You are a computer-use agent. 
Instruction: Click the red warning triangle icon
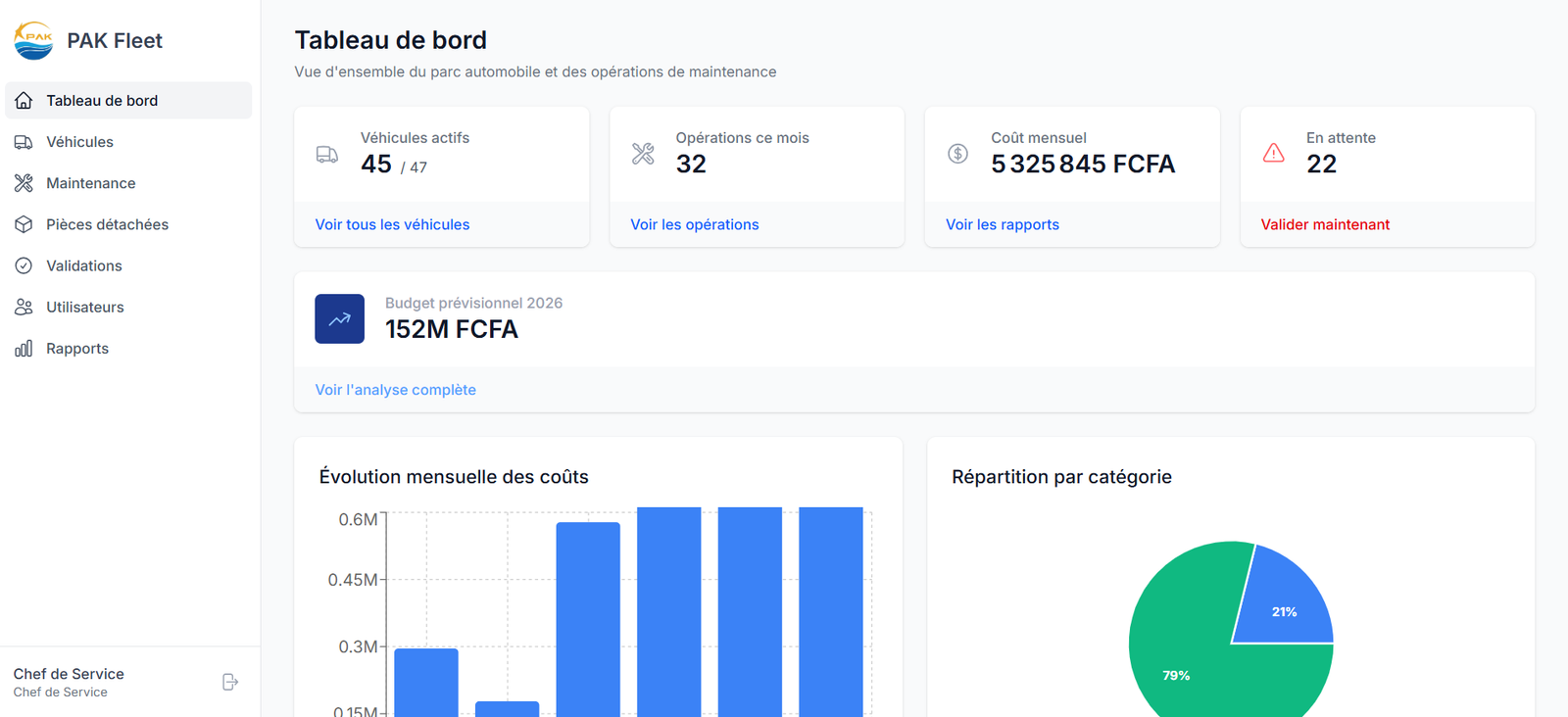coord(1273,153)
